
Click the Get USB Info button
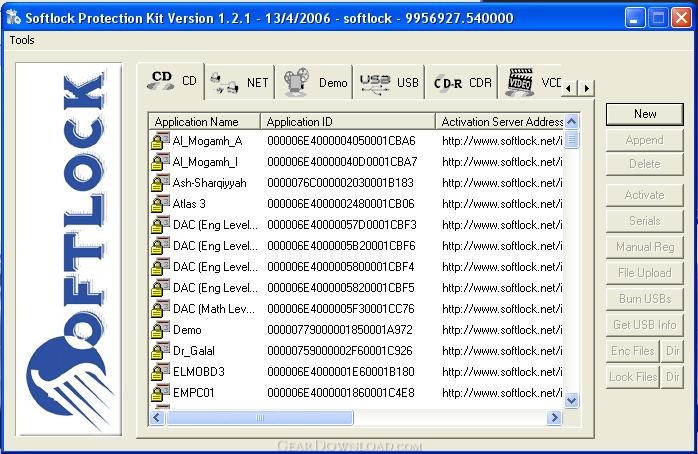(645, 325)
